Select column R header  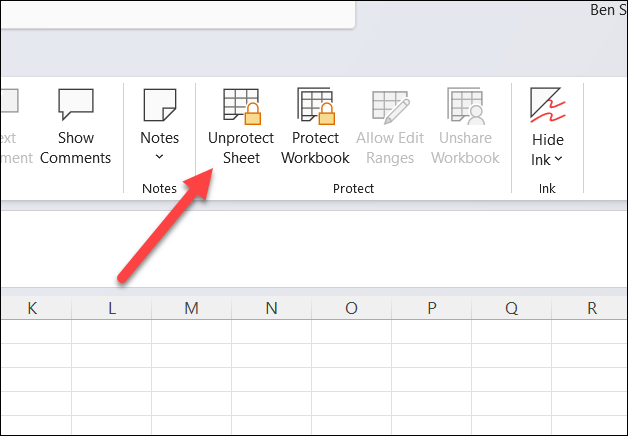591,309
